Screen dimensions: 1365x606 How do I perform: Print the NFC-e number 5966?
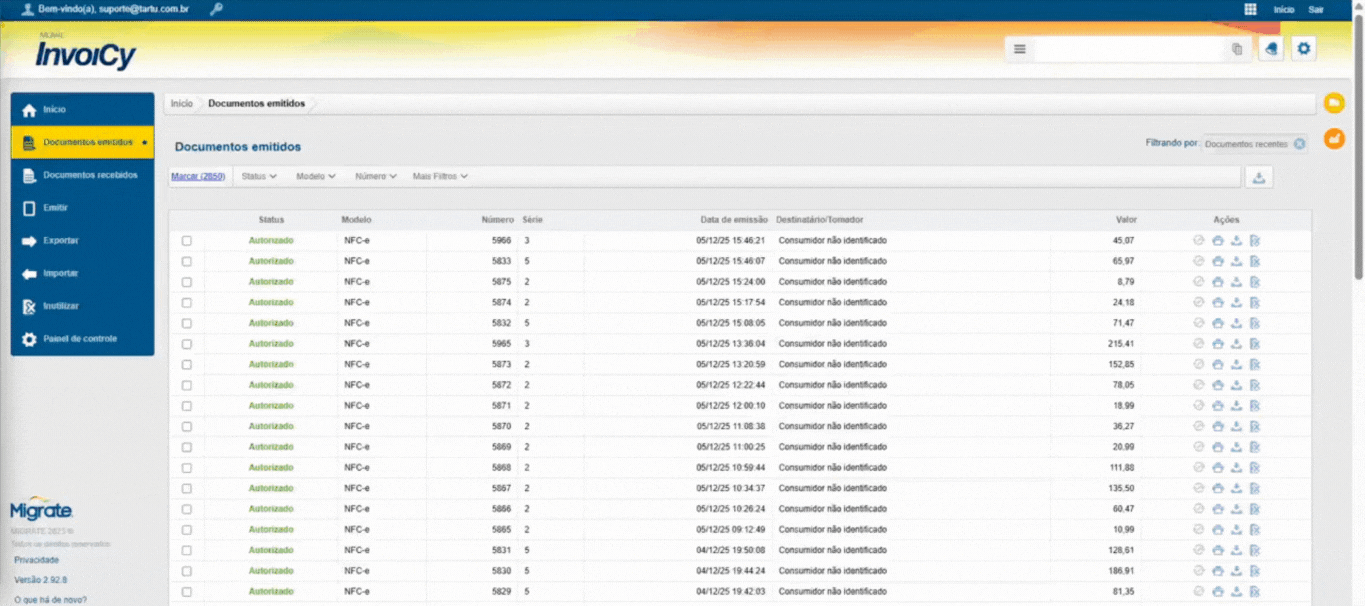click(1217, 240)
